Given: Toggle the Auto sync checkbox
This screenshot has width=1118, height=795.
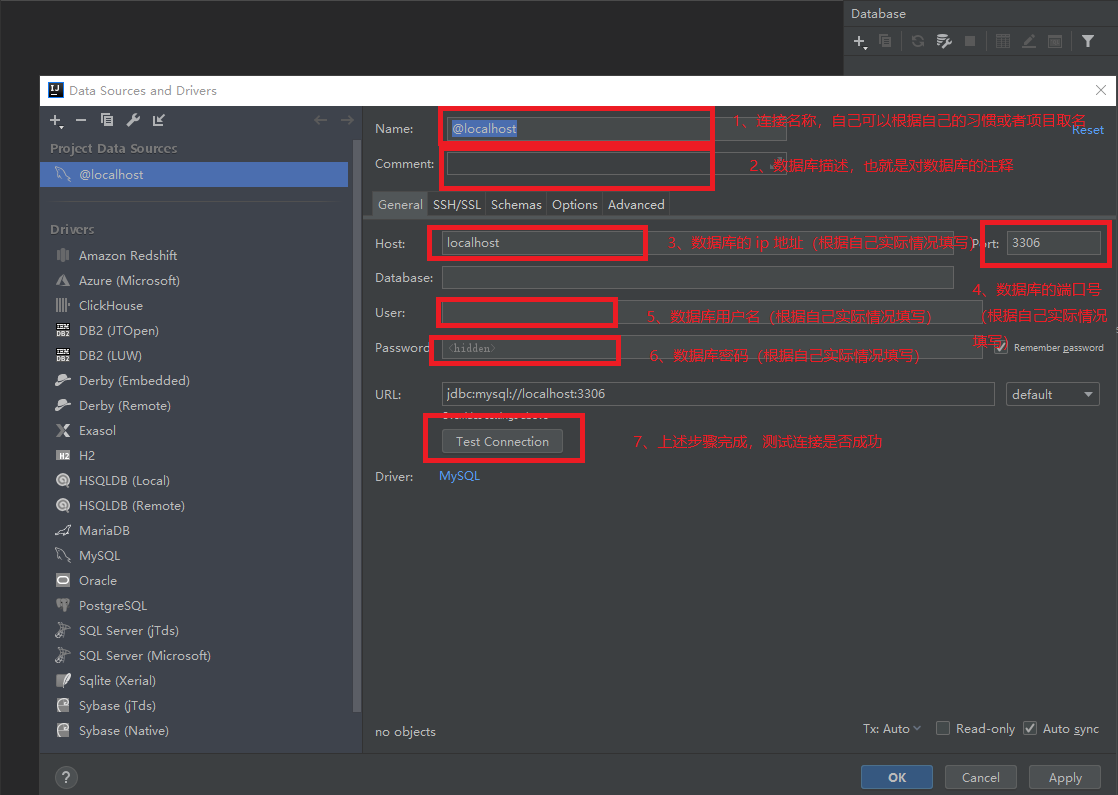Looking at the screenshot, I should pyautogui.click(x=1030, y=728).
